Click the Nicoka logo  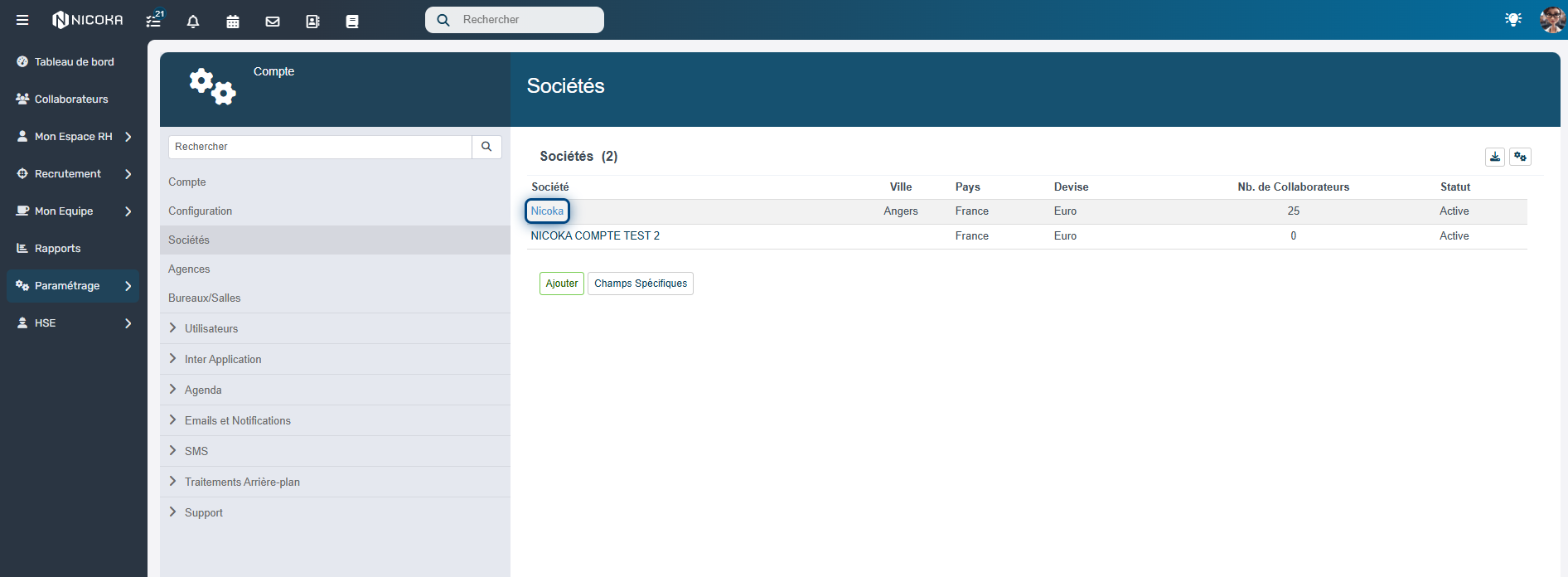coord(88,20)
